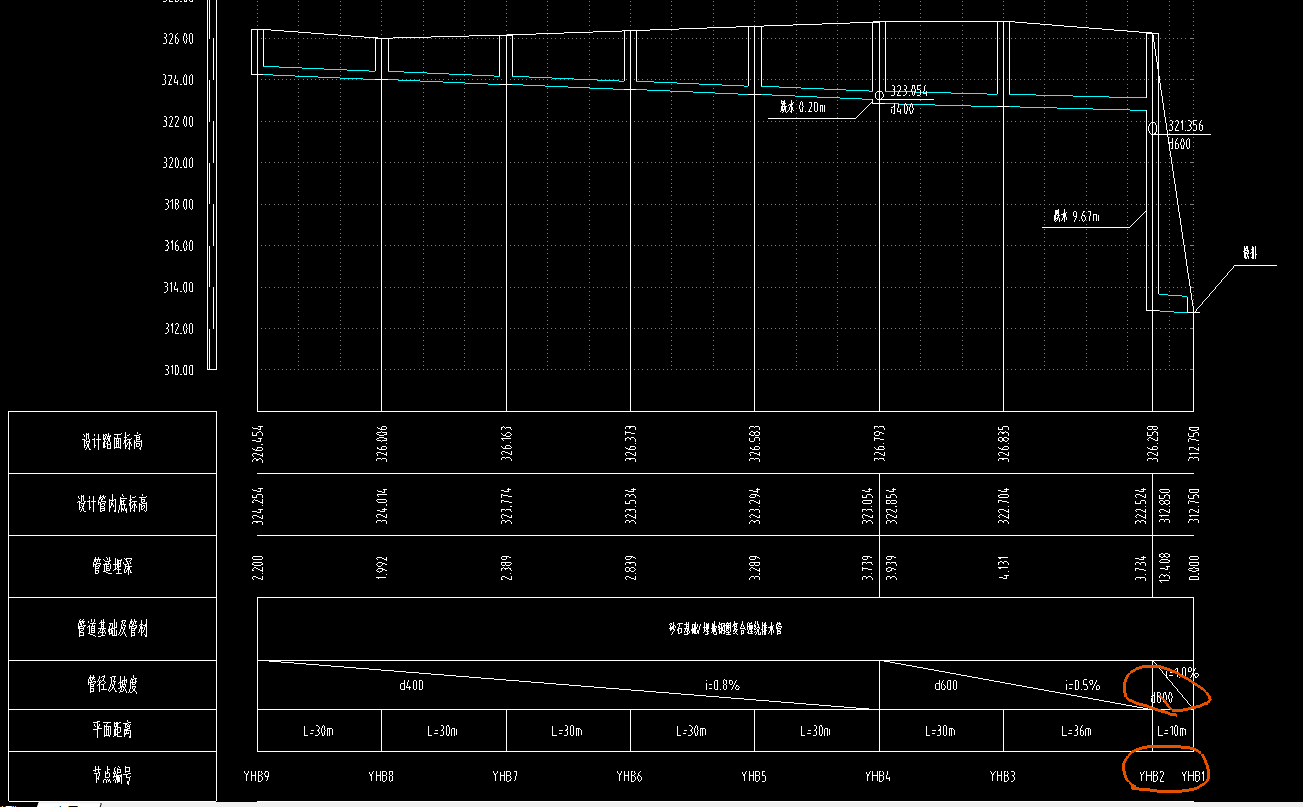Select the 跌水 0.20m drop annotation
The height and width of the screenshot is (807, 1303).
tap(804, 106)
